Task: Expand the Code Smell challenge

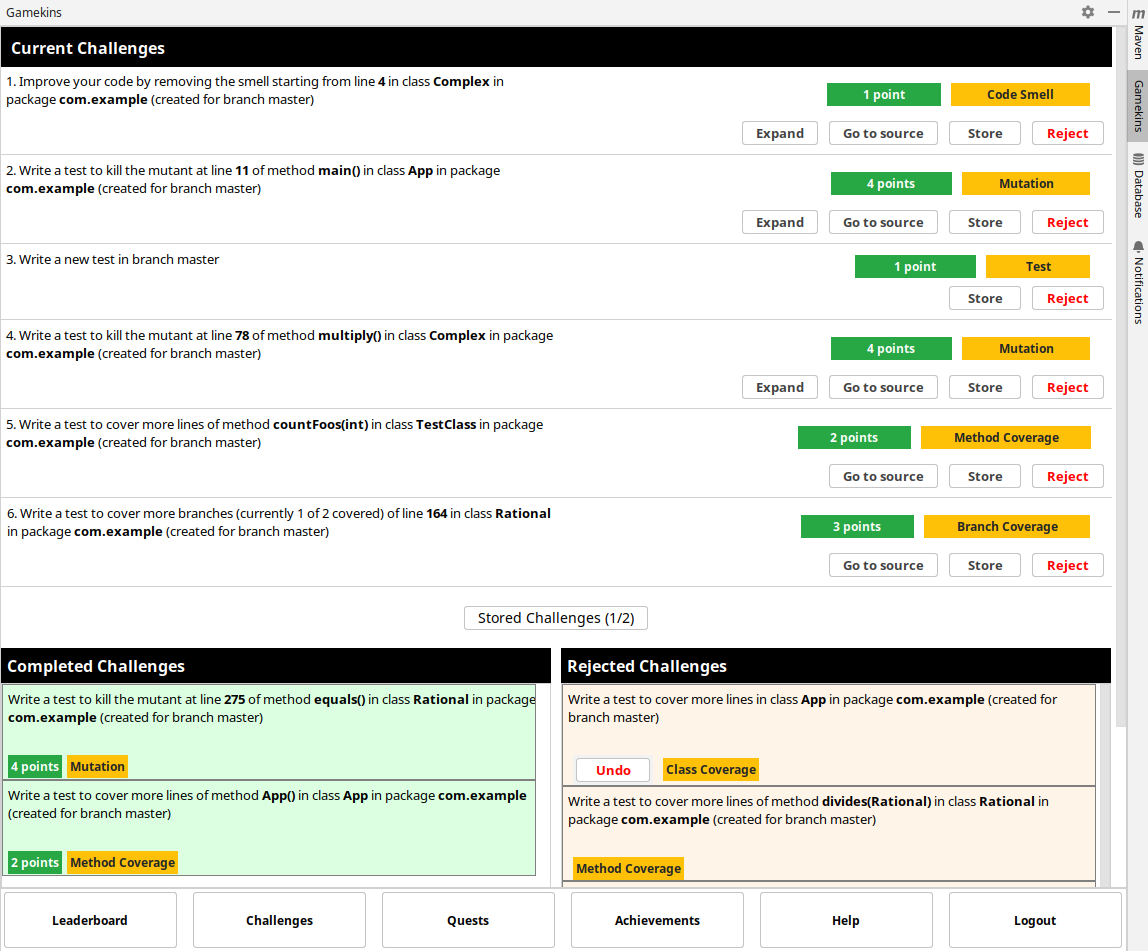Action: (779, 134)
